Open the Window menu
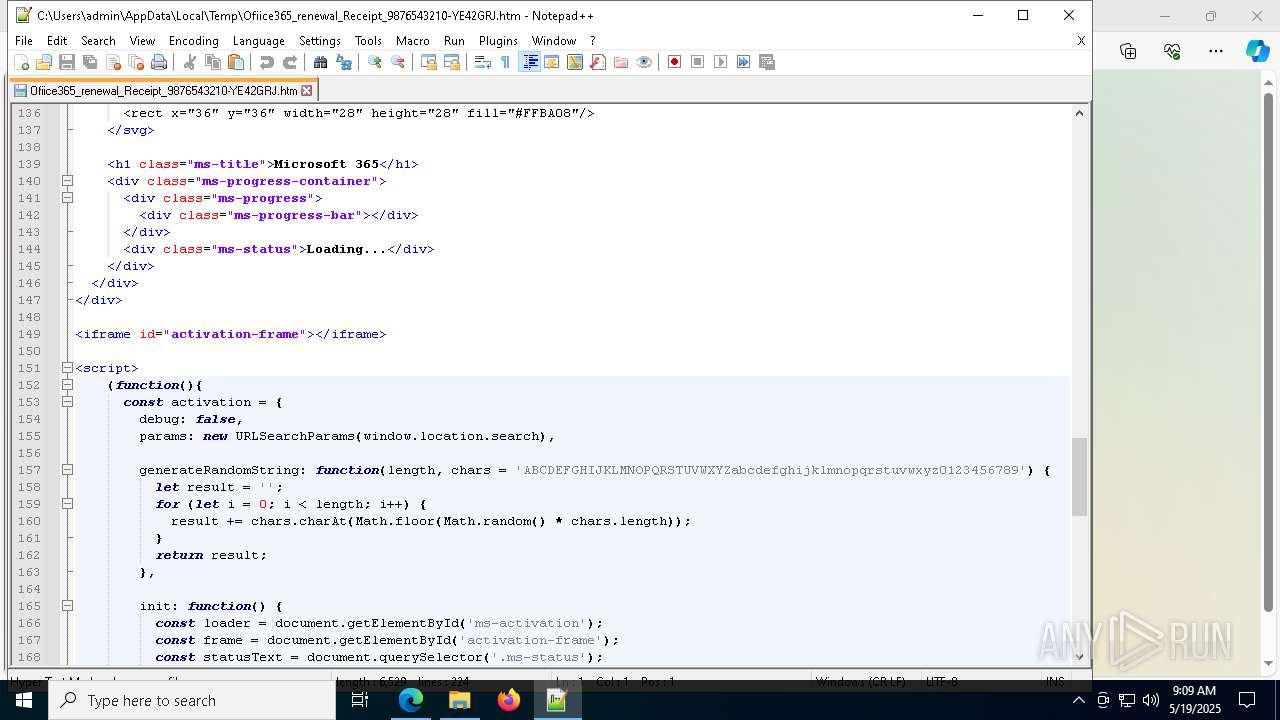Screen dimensions: 1280x720 [x=553, y=41]
